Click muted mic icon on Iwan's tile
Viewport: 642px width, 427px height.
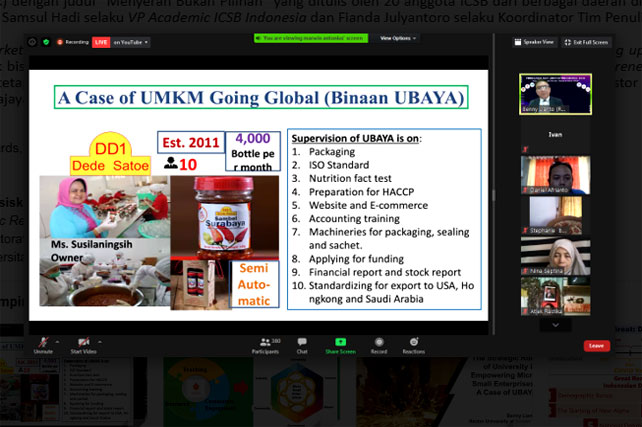pos(525,149)
